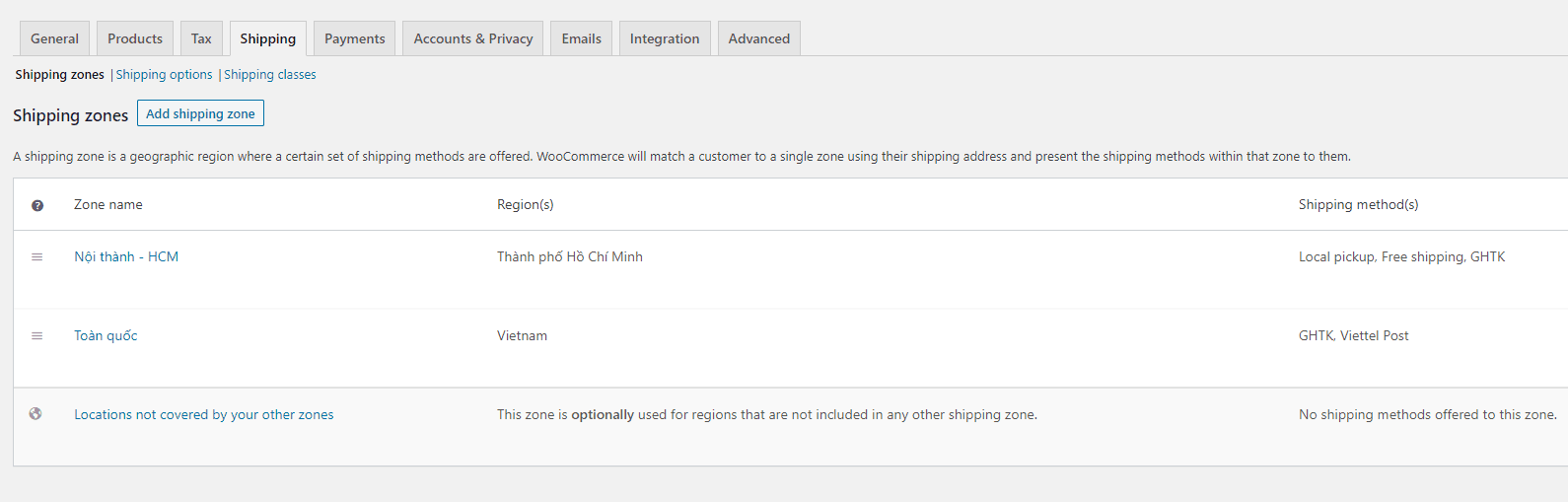
Task: Go to the Advanced tab
Action: click(759, 38)
